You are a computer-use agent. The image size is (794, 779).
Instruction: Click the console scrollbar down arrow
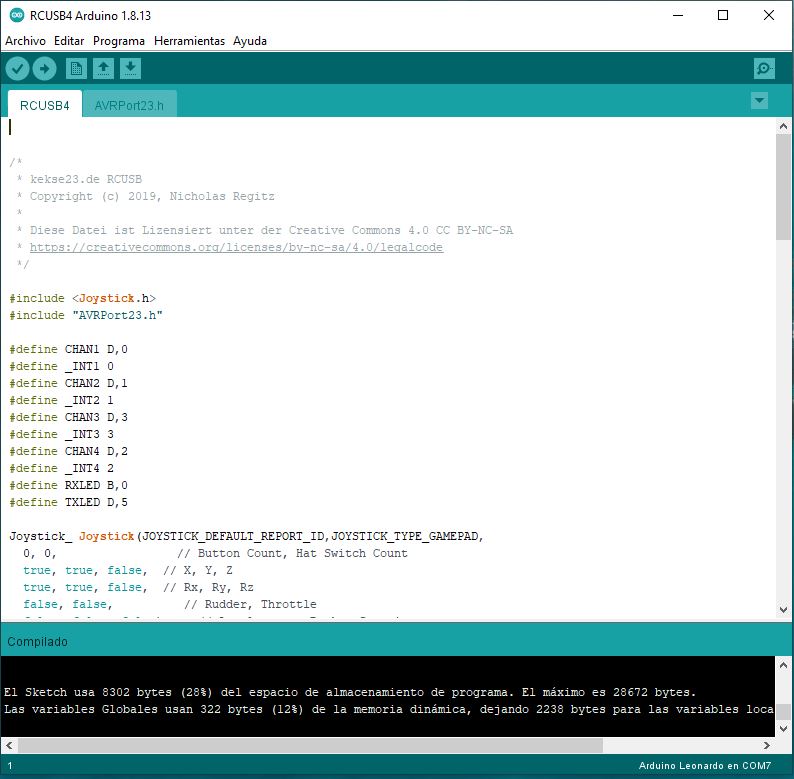coord(783,728)
